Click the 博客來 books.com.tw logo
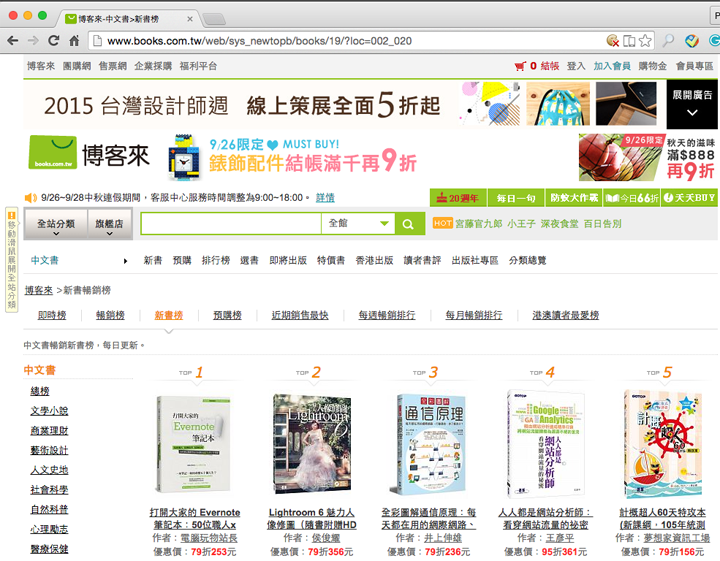The image size is (720, 561). pyautogui.click(x=90, y=152)
